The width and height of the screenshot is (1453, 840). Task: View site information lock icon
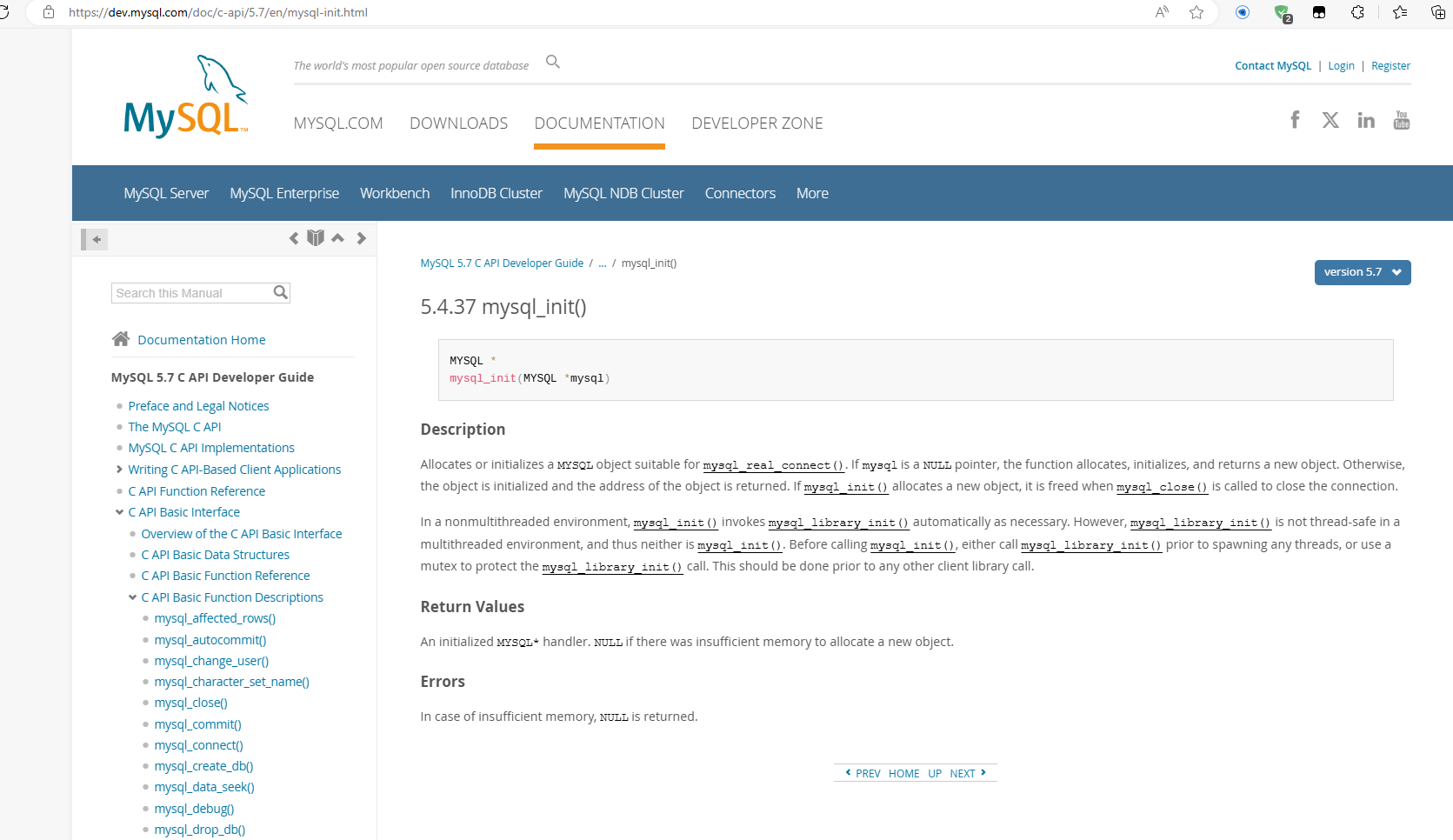[x=49, y=12]
